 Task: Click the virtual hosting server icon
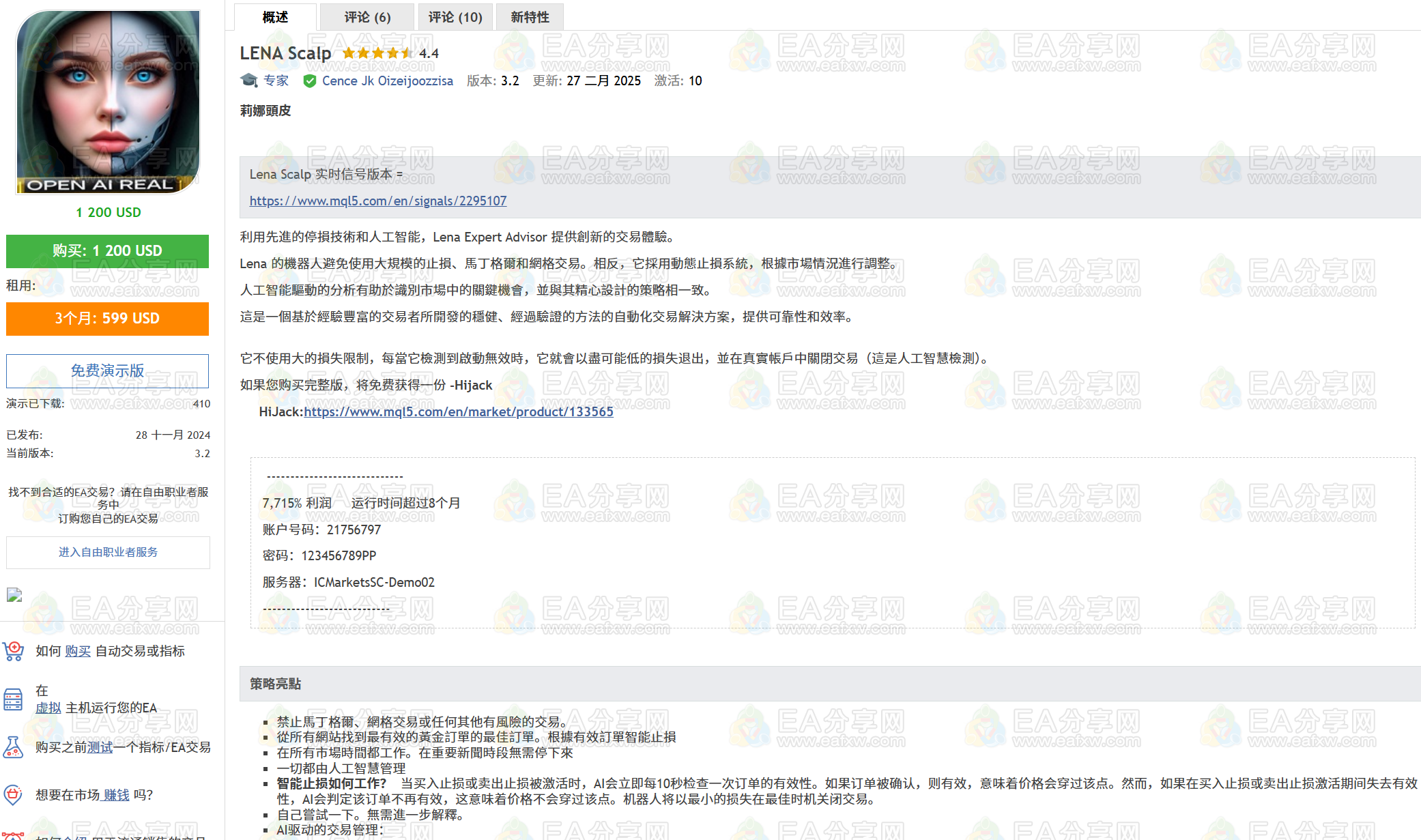pos(13,699)
